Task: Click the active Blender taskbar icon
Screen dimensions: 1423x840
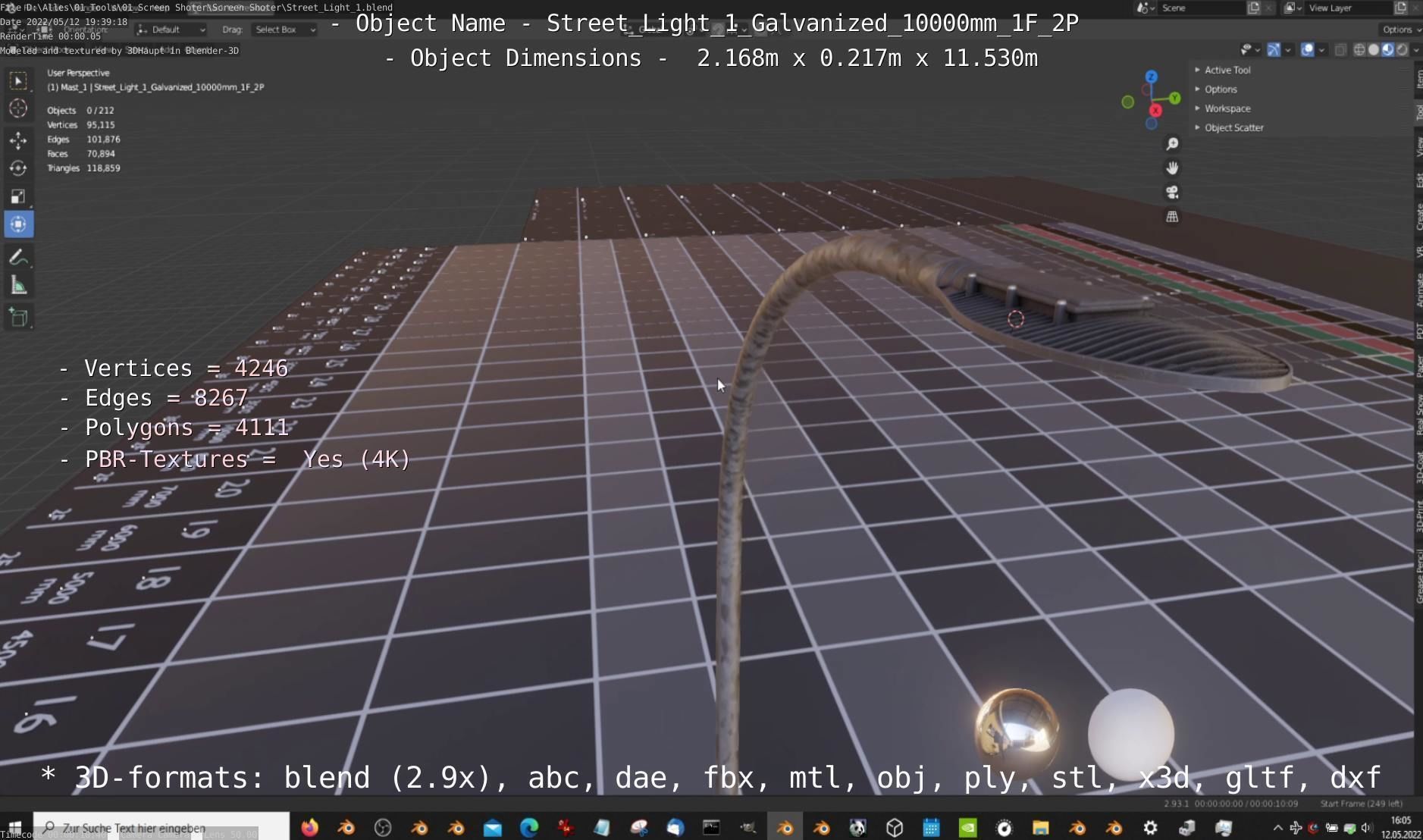Action: tap(785, 827)
